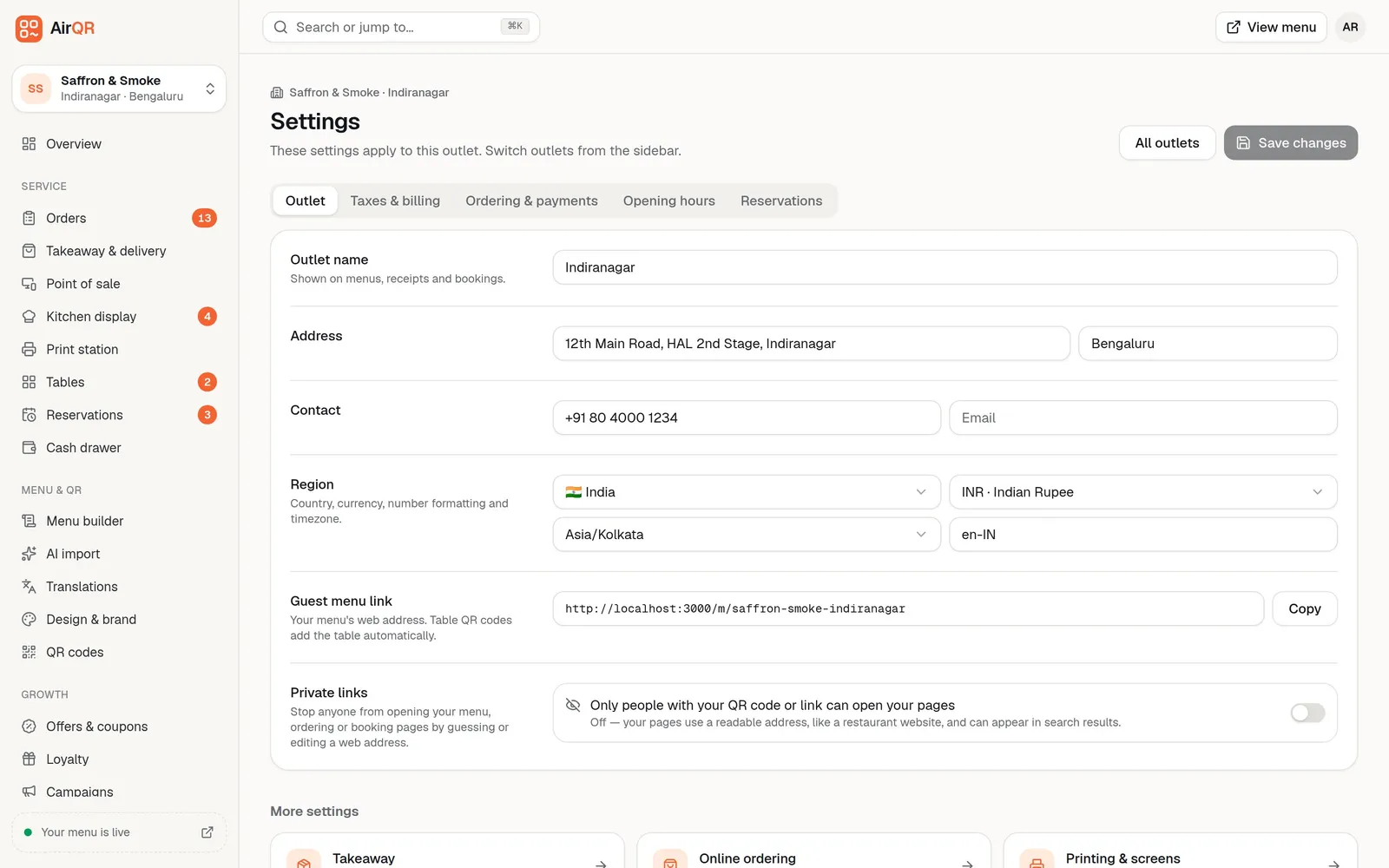Switch to Ordering & payments tab

pos(531,201)
